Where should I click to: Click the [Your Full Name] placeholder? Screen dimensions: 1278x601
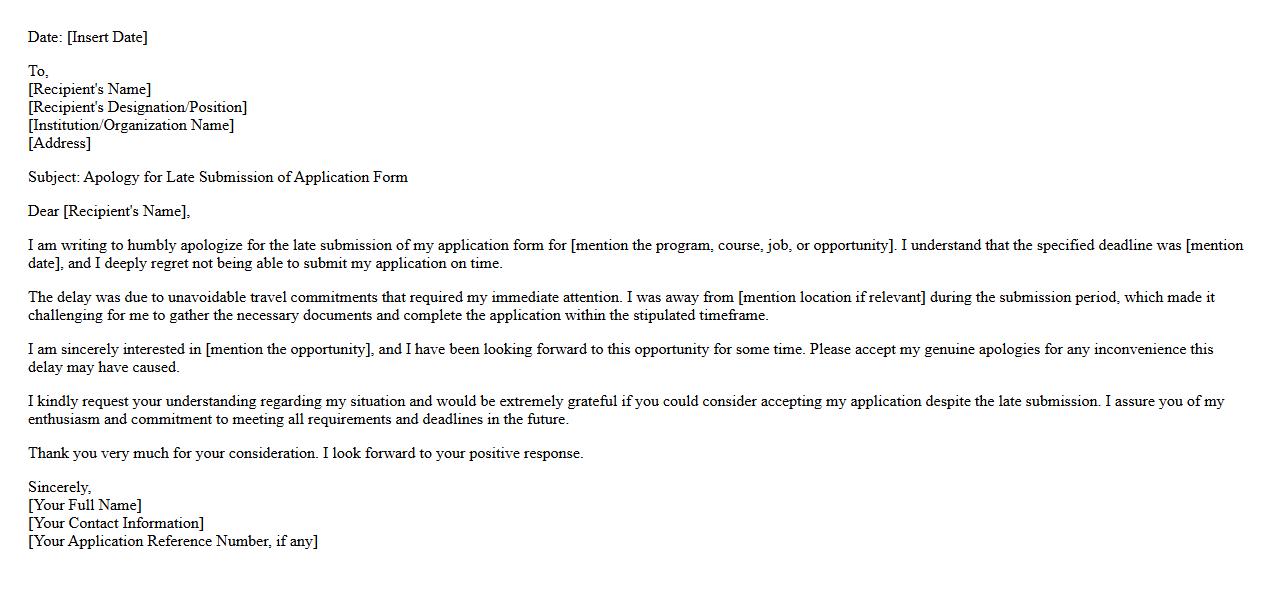coord(85,505)
